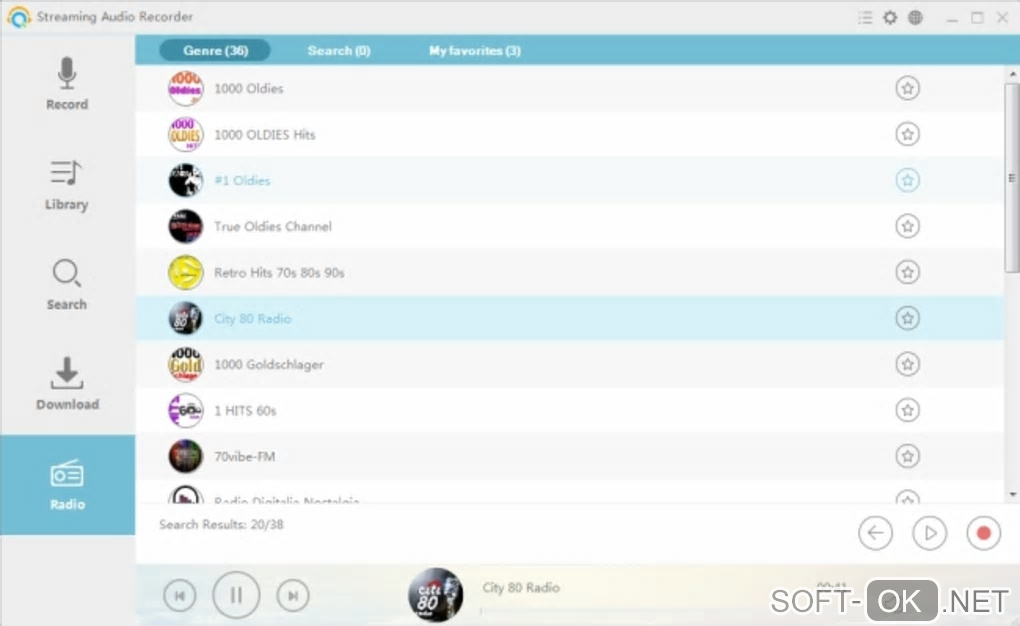Click the True Oldies Channel logo

coord(185,226)
